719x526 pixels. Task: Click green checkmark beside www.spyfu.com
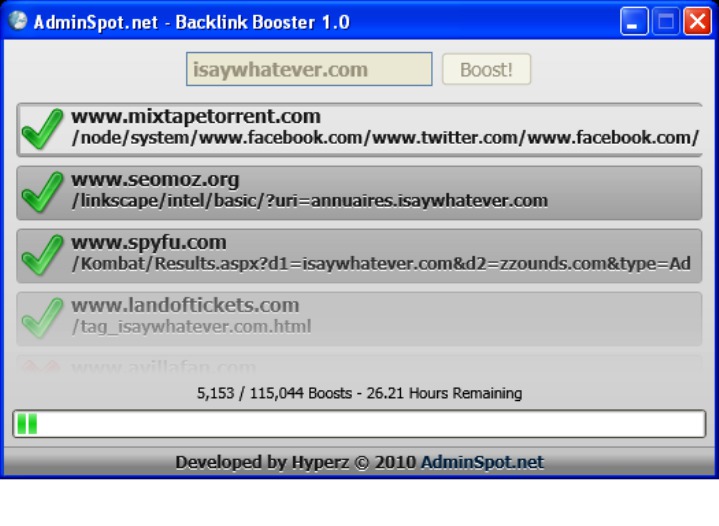pyautogui.click(x=42, y=255)
